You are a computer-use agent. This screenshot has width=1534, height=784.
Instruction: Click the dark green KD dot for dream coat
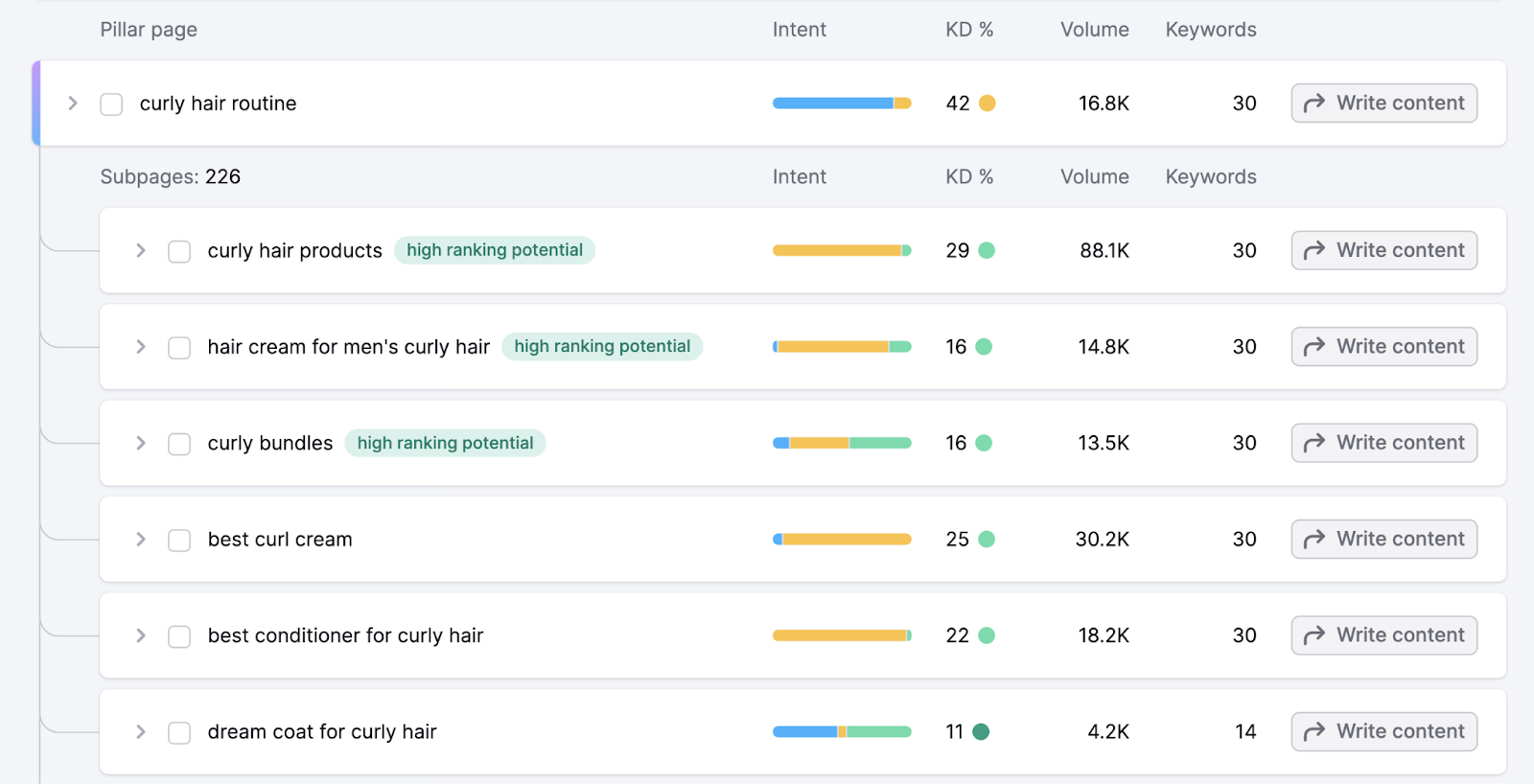tap(981, 732)
